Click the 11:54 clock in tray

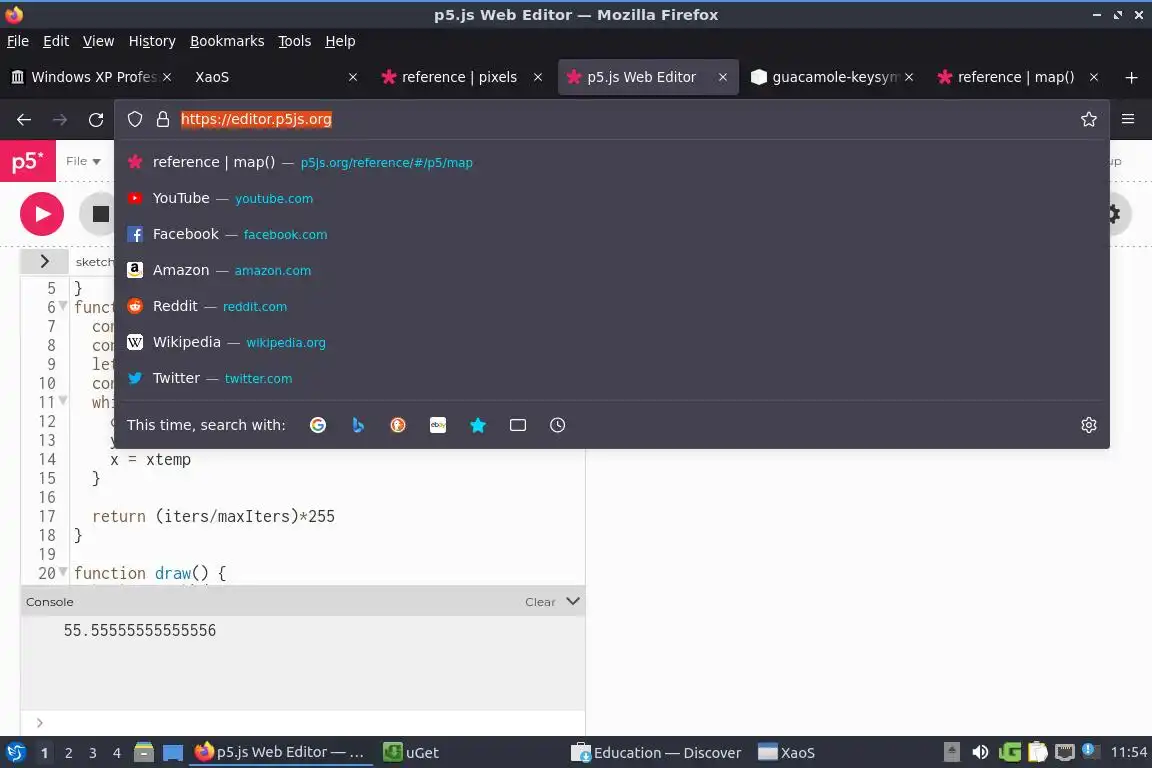(x=1128, y=752)
